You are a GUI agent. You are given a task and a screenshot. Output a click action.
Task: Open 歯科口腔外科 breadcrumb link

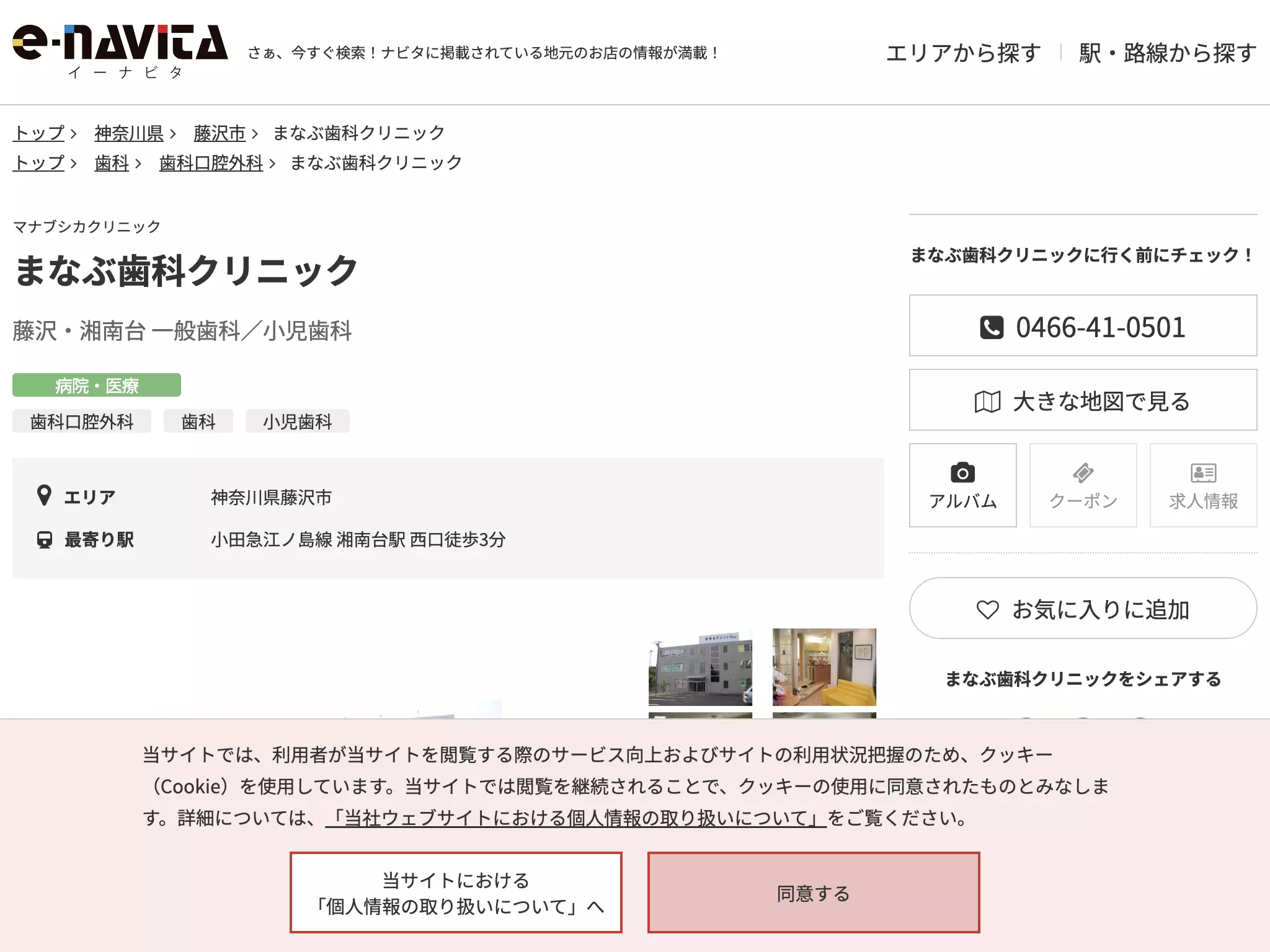[211, 162]
